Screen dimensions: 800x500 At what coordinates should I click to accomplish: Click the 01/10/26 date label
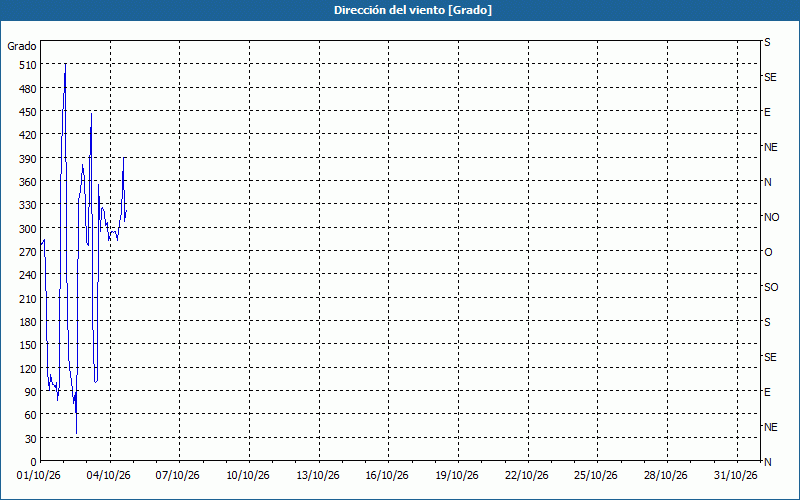point(39,476)
